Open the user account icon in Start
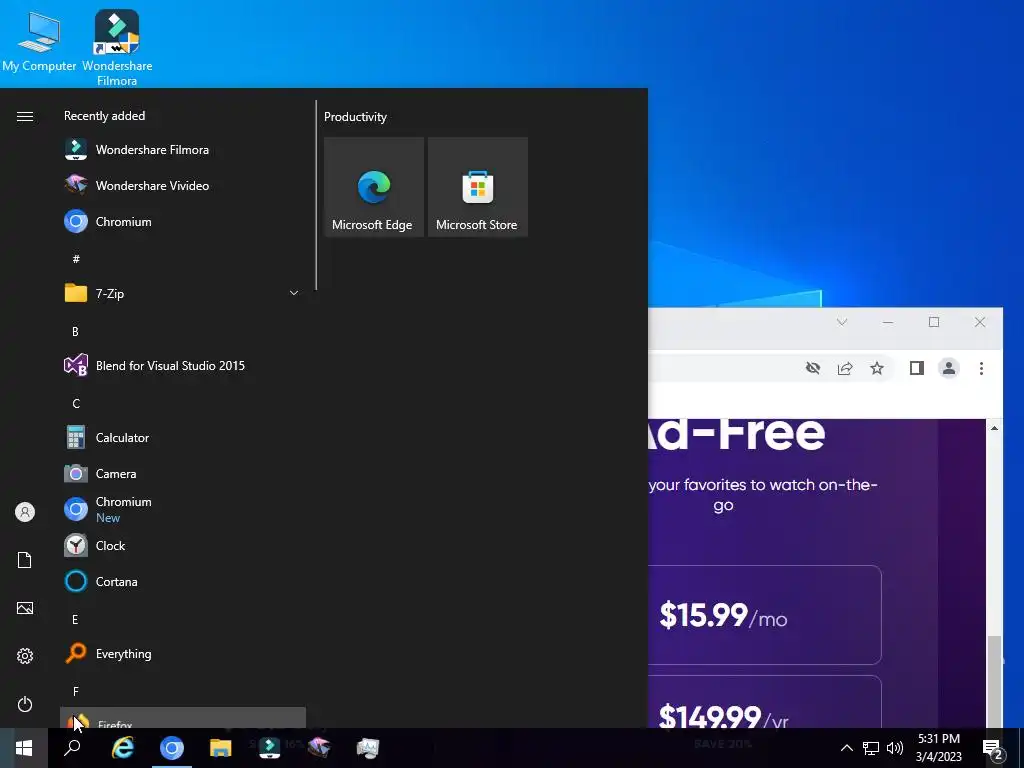Viewport: 1024px width, 768px height. 25,512
